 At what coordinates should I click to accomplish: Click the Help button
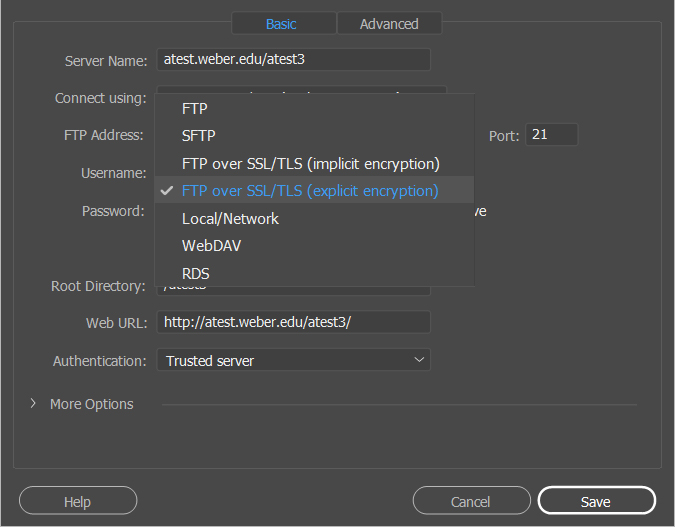78,501
